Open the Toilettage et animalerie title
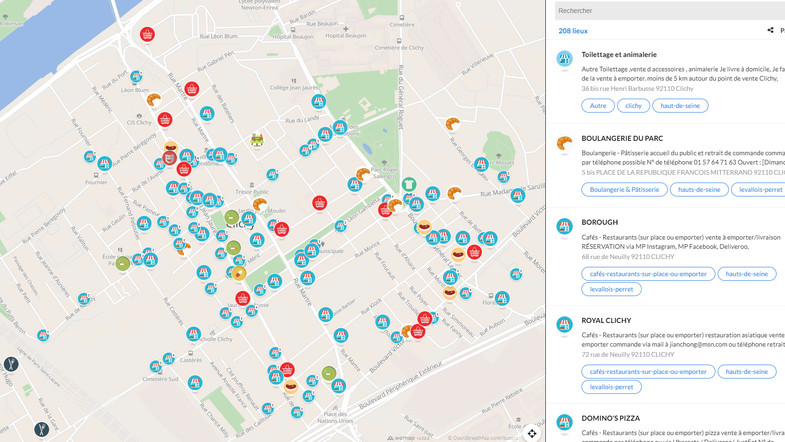 [x=619, y=55]
